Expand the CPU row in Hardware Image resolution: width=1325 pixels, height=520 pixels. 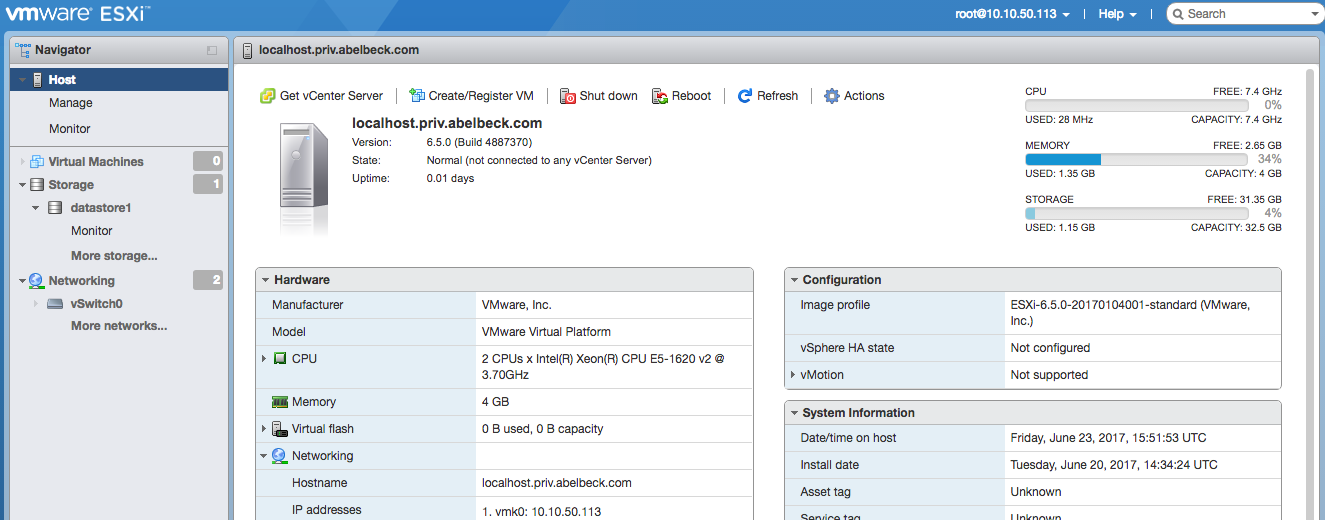pyautogui.click(x=264, y=358)
